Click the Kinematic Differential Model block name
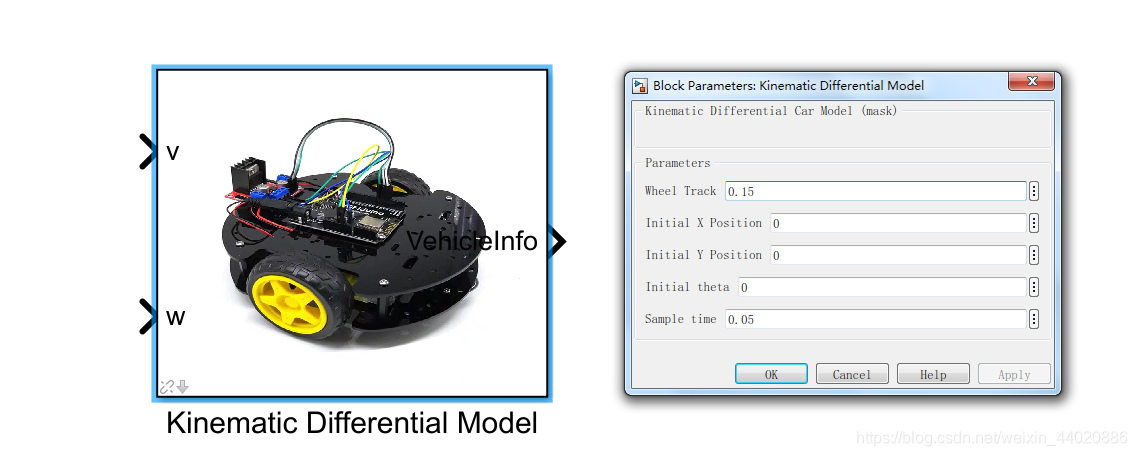Viewport: 1137px width, 456px height. 352,423
